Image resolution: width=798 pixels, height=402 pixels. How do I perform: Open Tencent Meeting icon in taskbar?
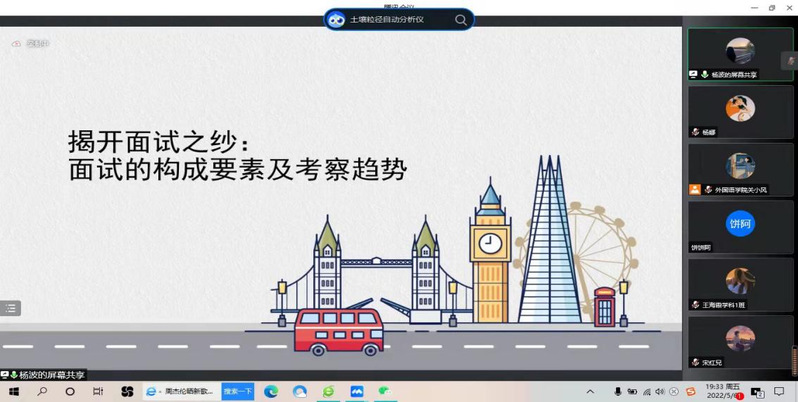coord(356,392)
